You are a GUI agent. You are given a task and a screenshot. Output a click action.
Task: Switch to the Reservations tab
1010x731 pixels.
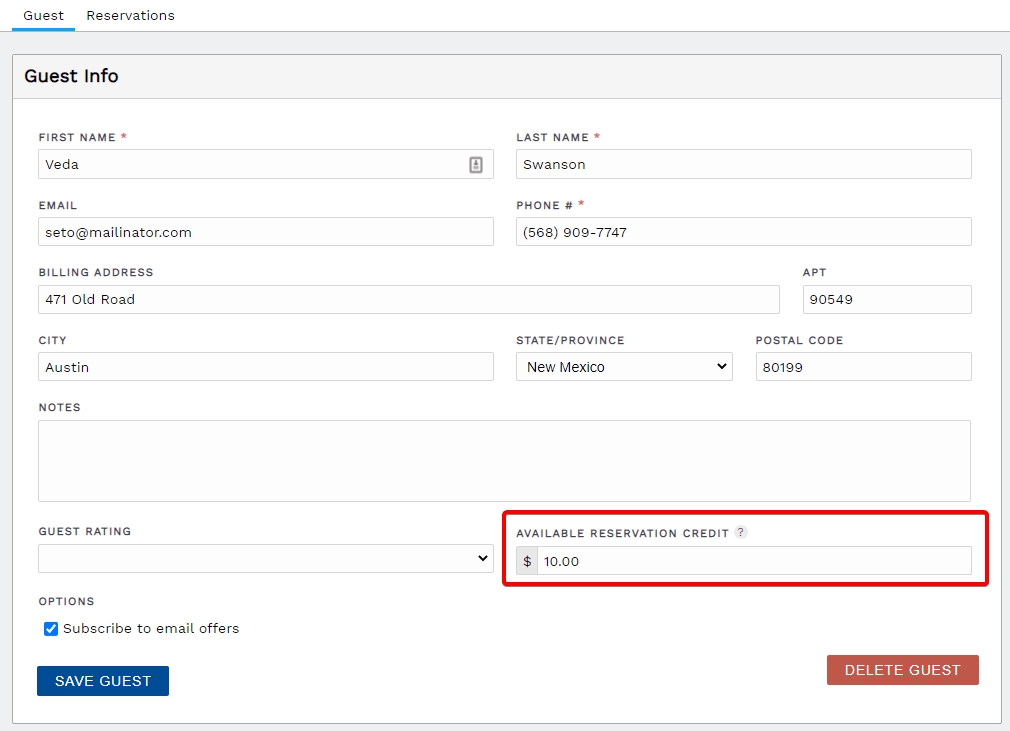coord(130,15)
